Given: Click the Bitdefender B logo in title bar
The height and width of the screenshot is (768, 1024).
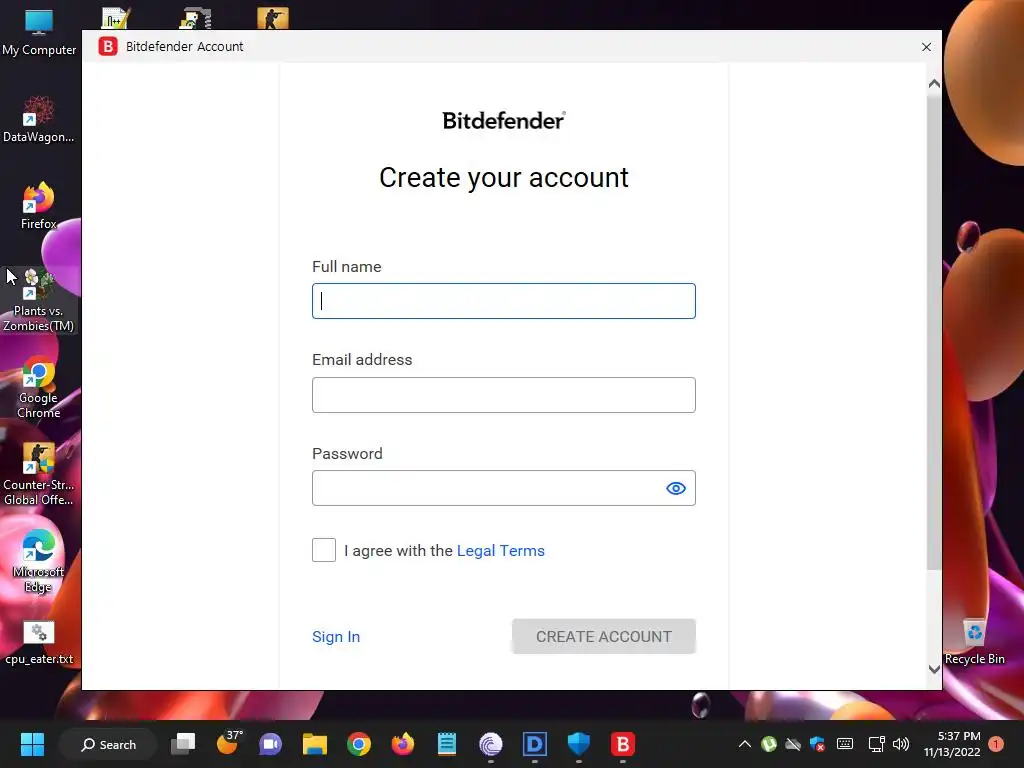Looking at the screenshot, I should click(x=108, y=46).
